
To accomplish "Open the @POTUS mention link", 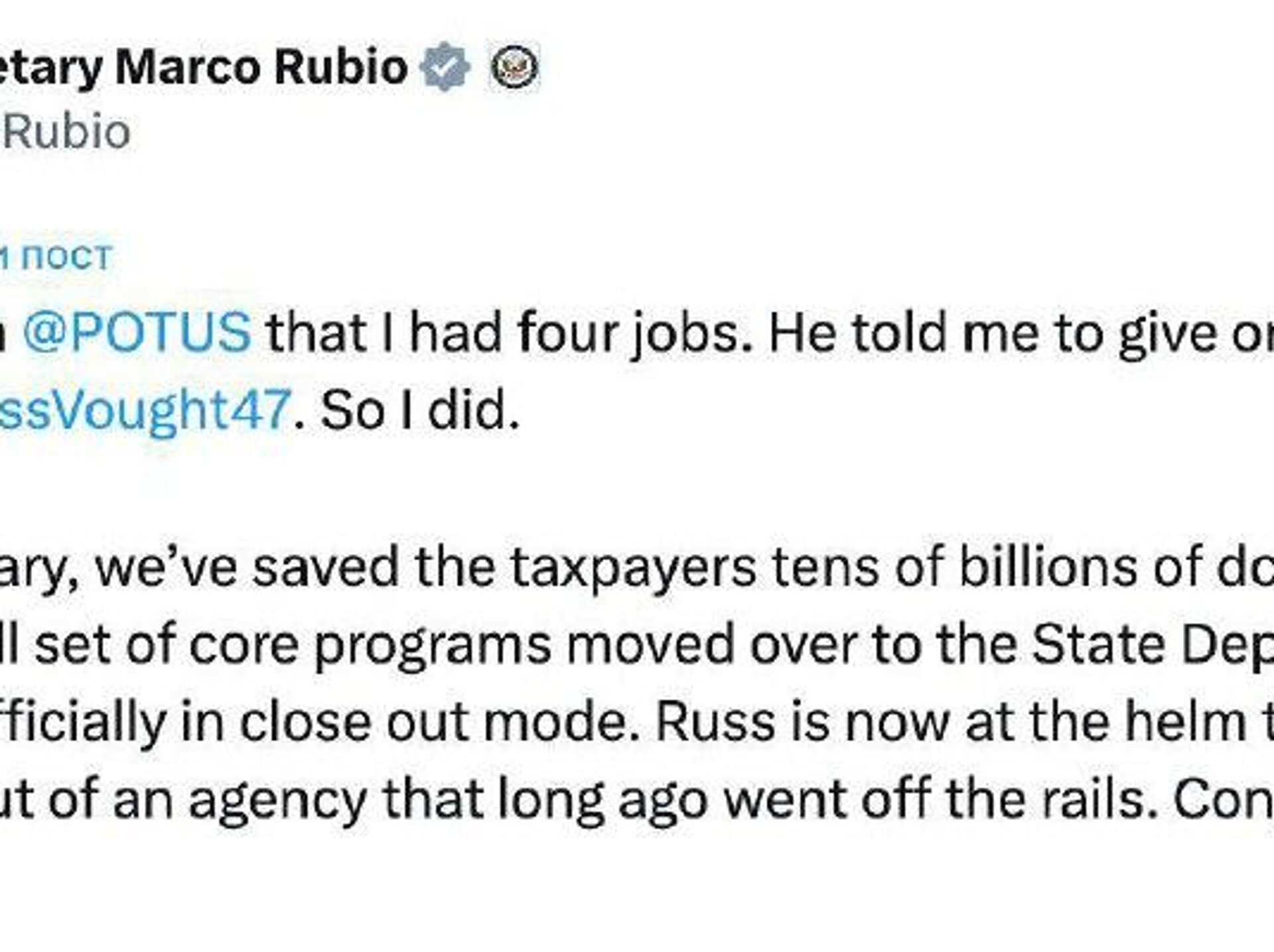I will click(x=137, y=332).
